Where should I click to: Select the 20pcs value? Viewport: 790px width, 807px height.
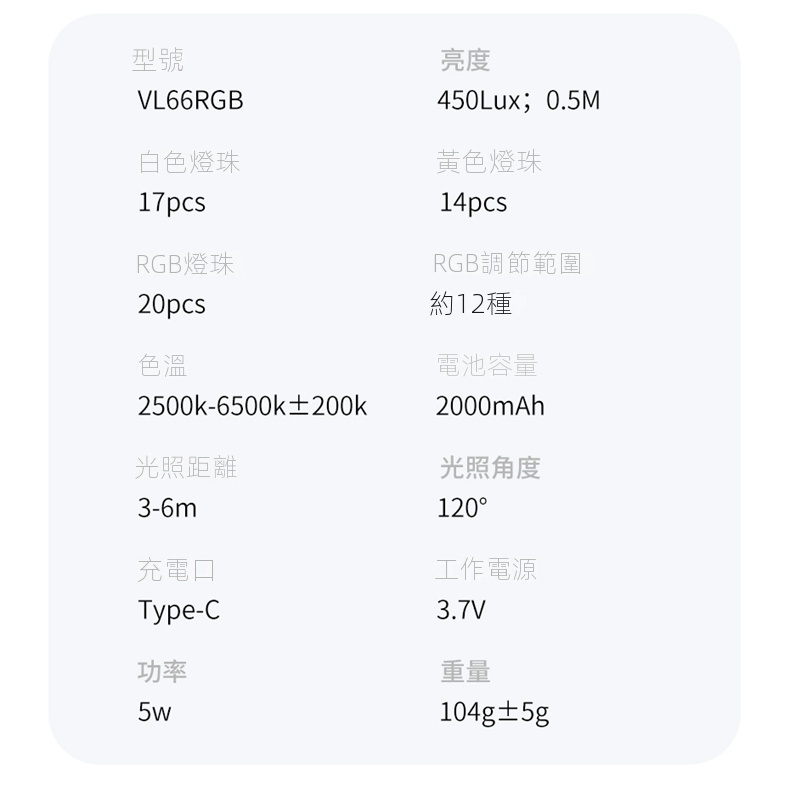pyautogui.click(x=171, y=305)
